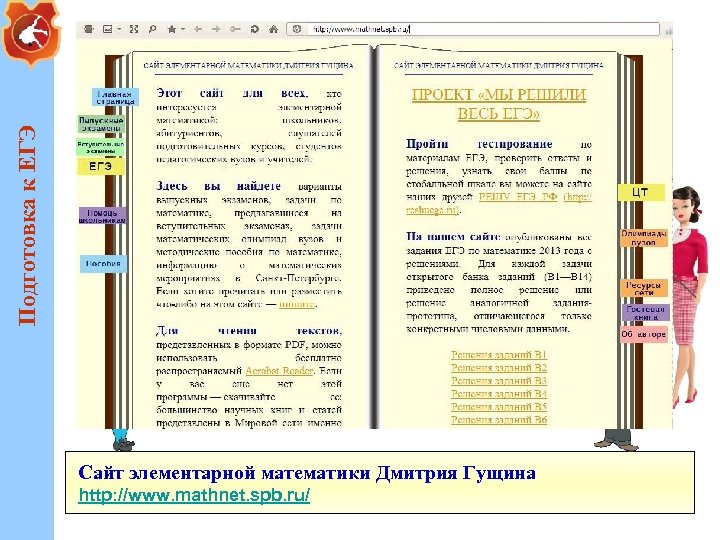Click the bookmarks star icon

[x=172, y=29]
